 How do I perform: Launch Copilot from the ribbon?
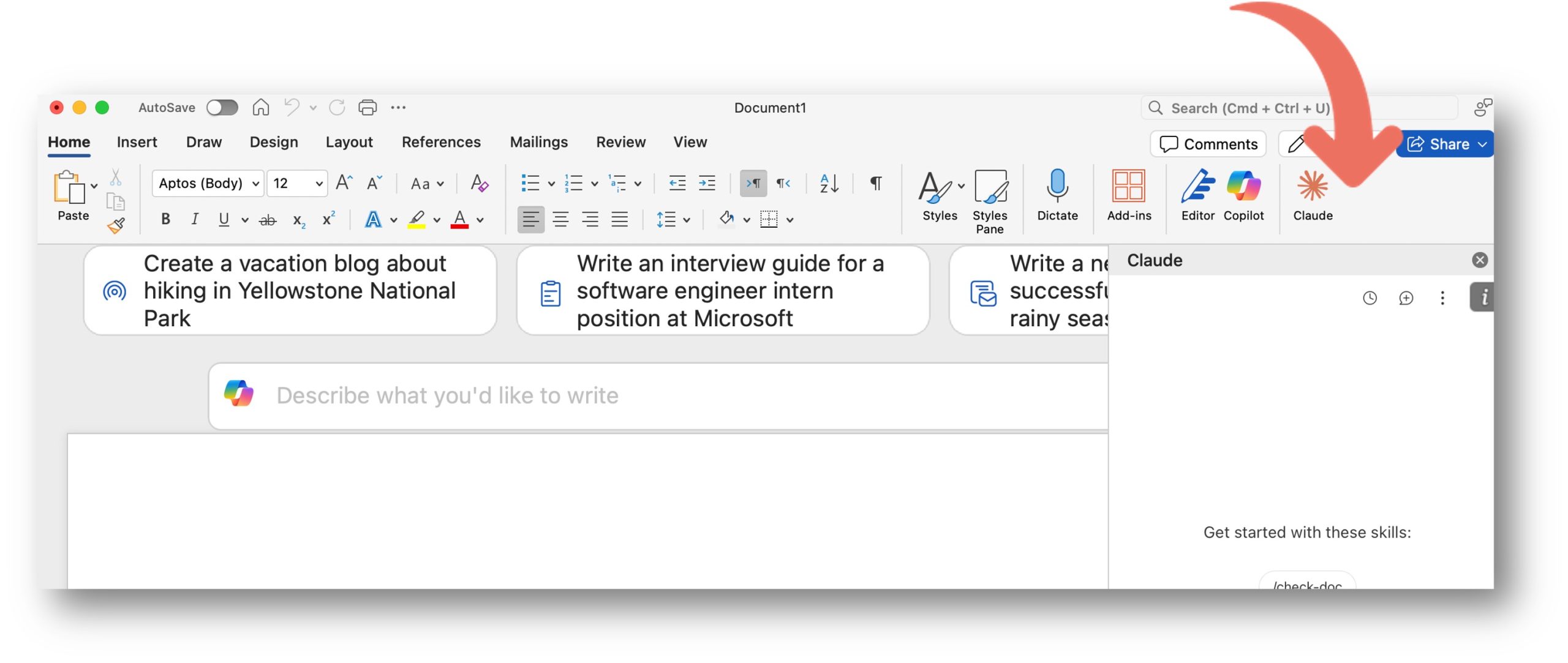tap(1243, 195)
